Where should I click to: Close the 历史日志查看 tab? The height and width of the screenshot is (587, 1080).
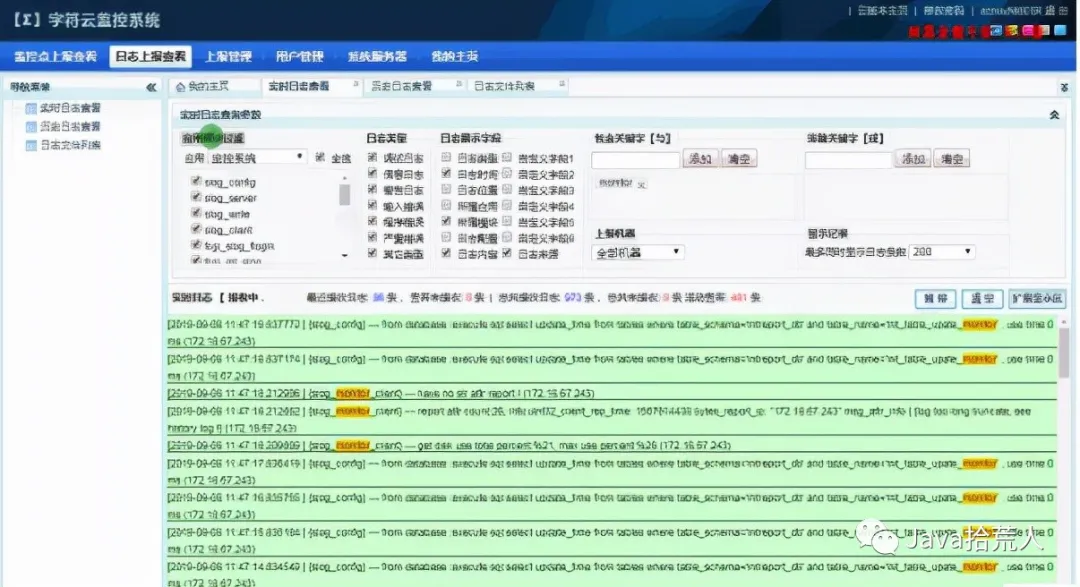[459, 84]
